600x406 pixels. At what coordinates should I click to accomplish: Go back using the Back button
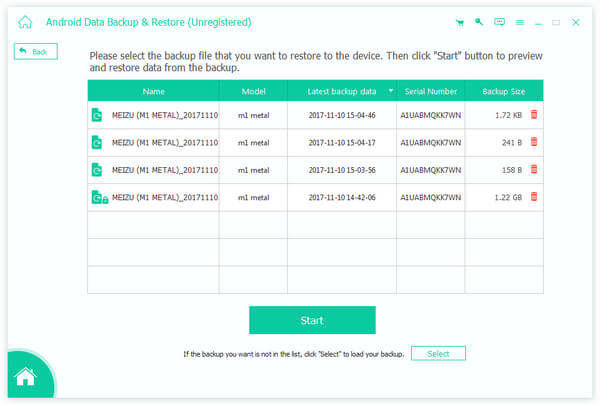pyautogui.click(x=36, y=51)
